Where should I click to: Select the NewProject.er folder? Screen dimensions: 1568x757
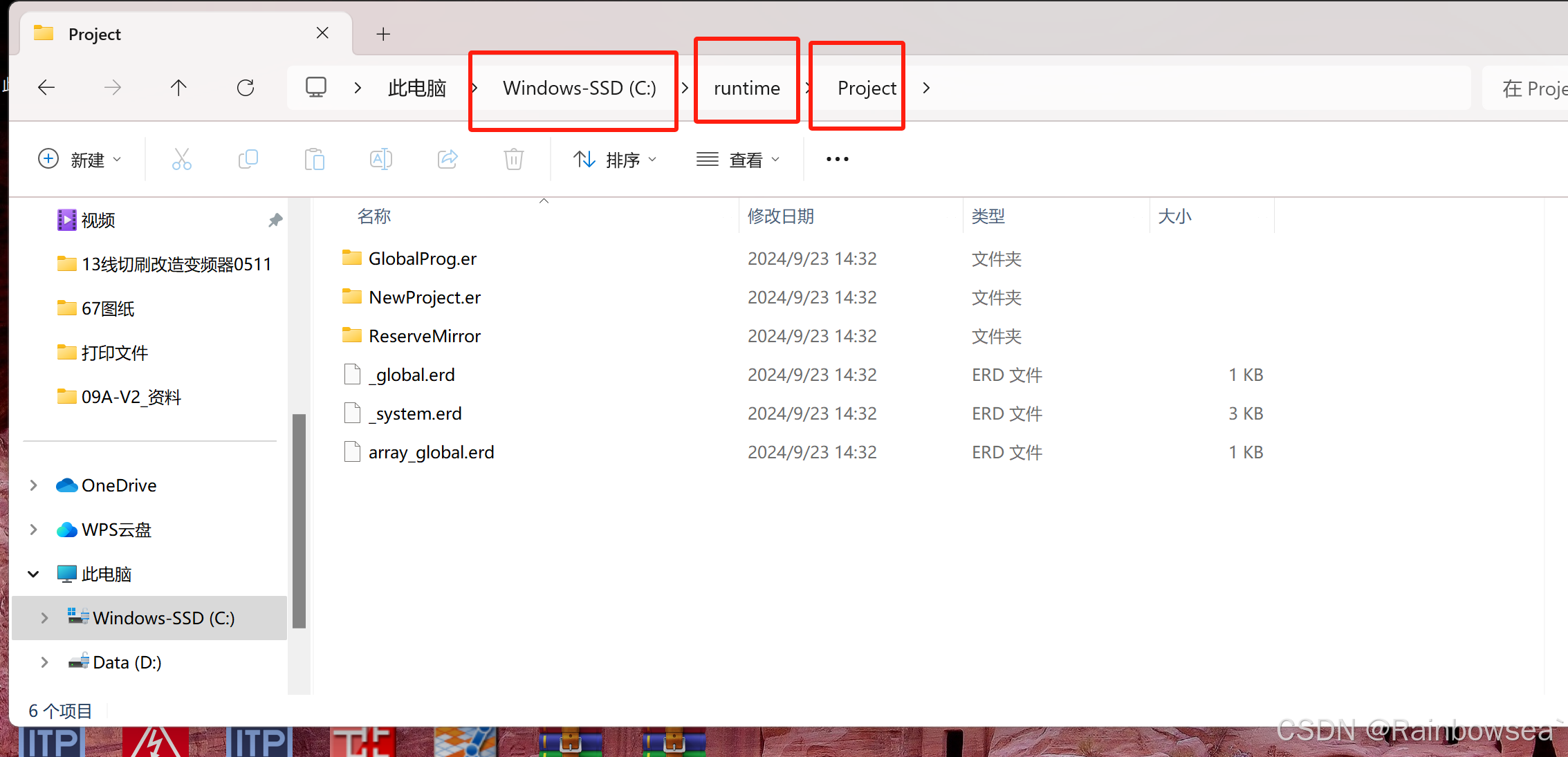[x=424, y=297]
